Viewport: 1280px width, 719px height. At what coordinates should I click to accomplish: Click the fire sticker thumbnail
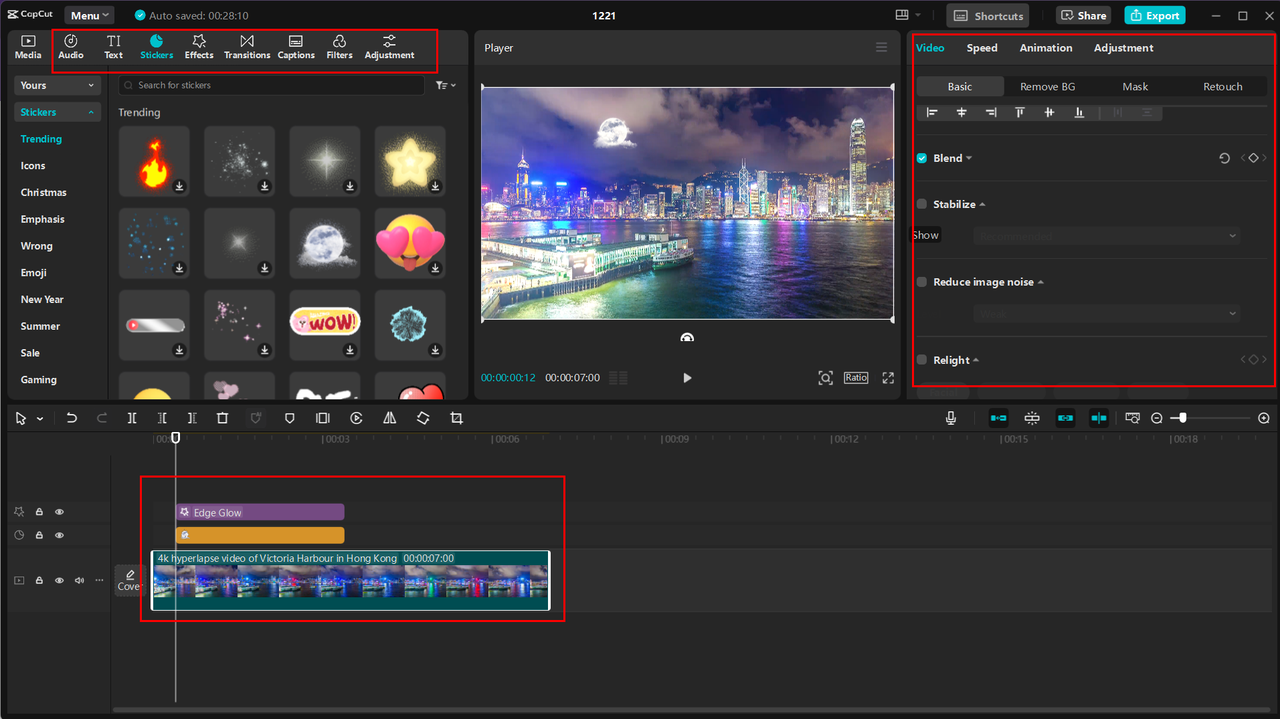coord(154,160)
